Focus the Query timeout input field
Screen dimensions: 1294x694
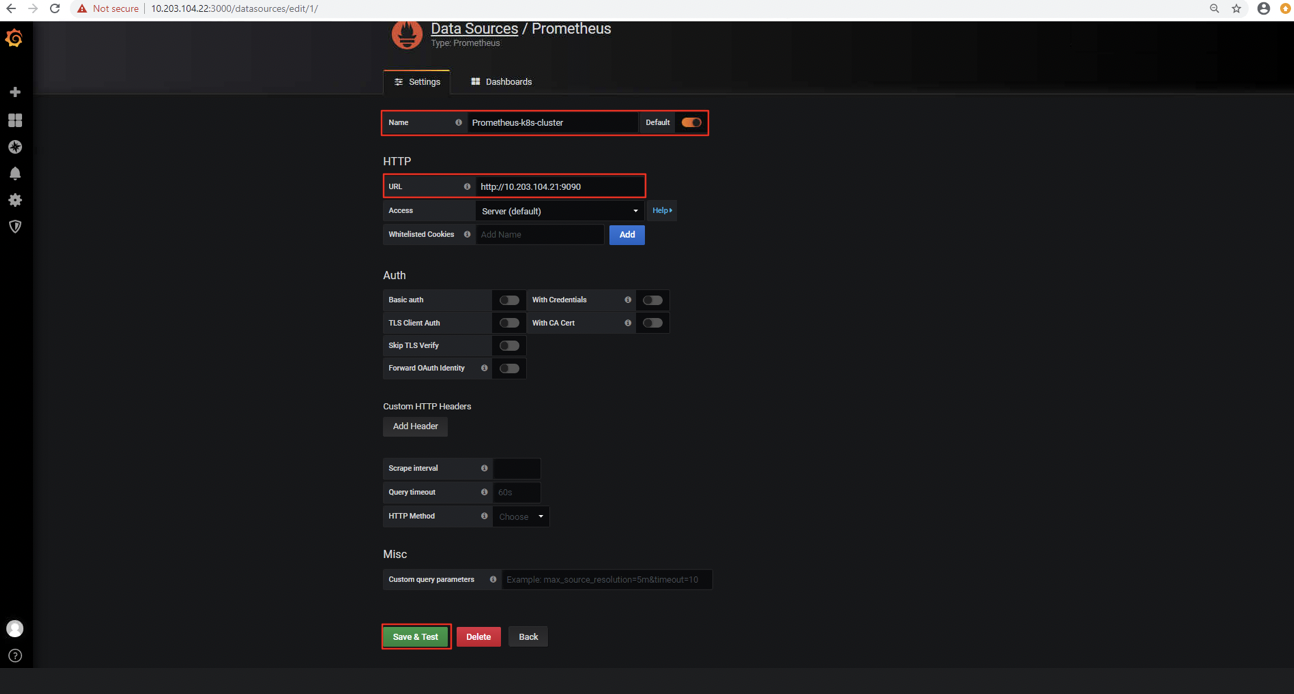click(x=517, y=492)
